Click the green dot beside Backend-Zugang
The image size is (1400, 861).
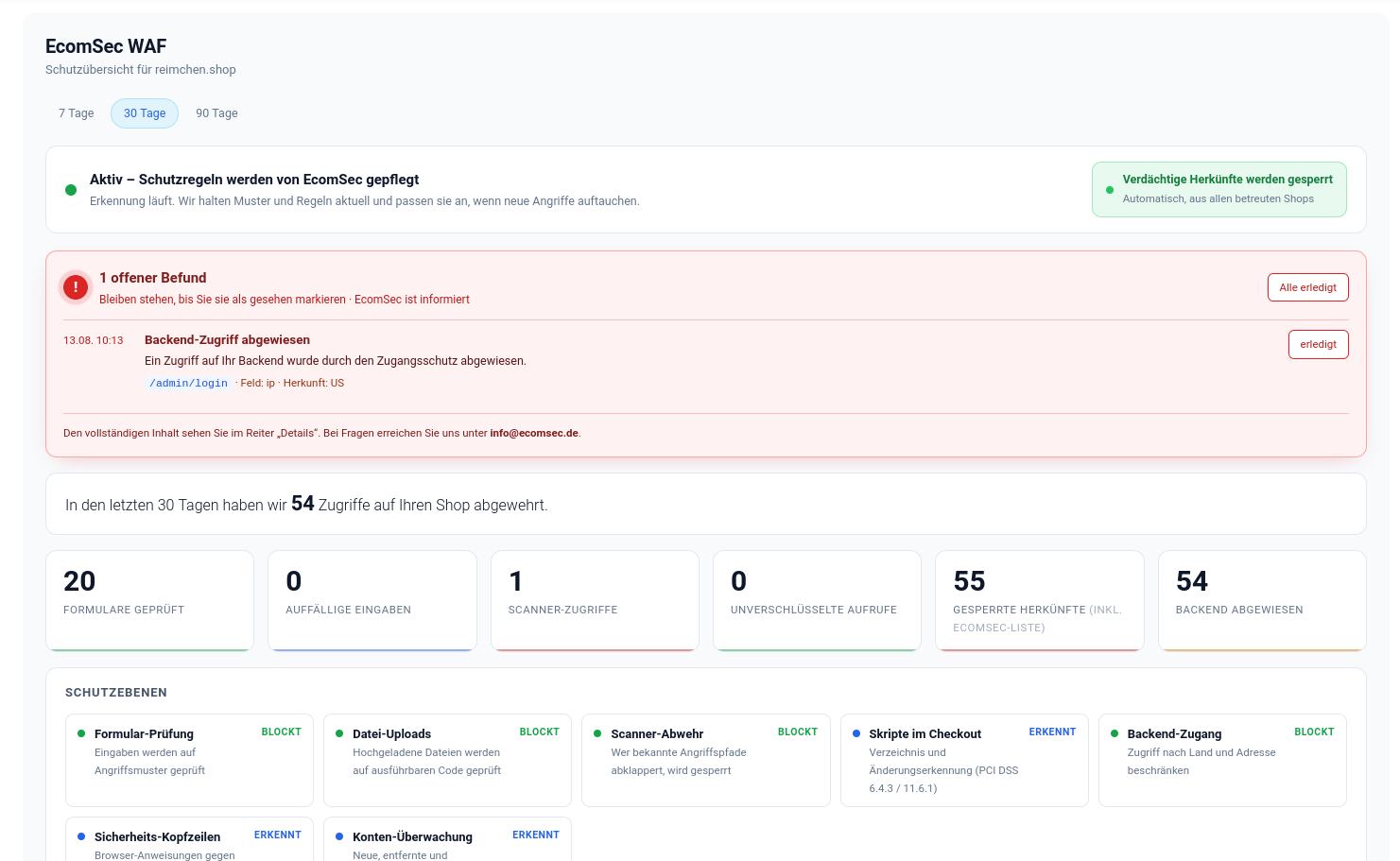(1115, 733)
